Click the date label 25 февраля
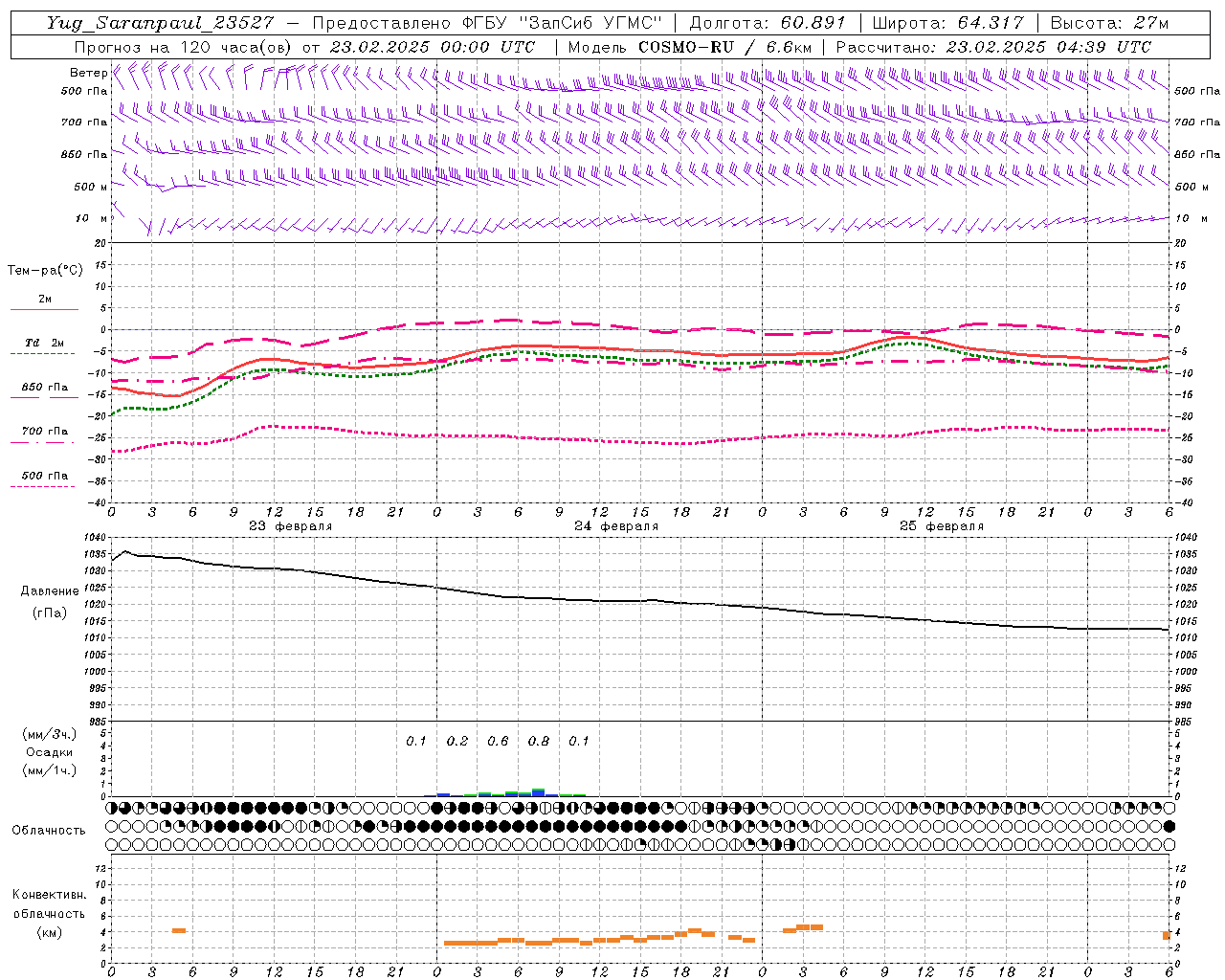The width and height of the screenshot is (1225, 980). pos(942,526)
